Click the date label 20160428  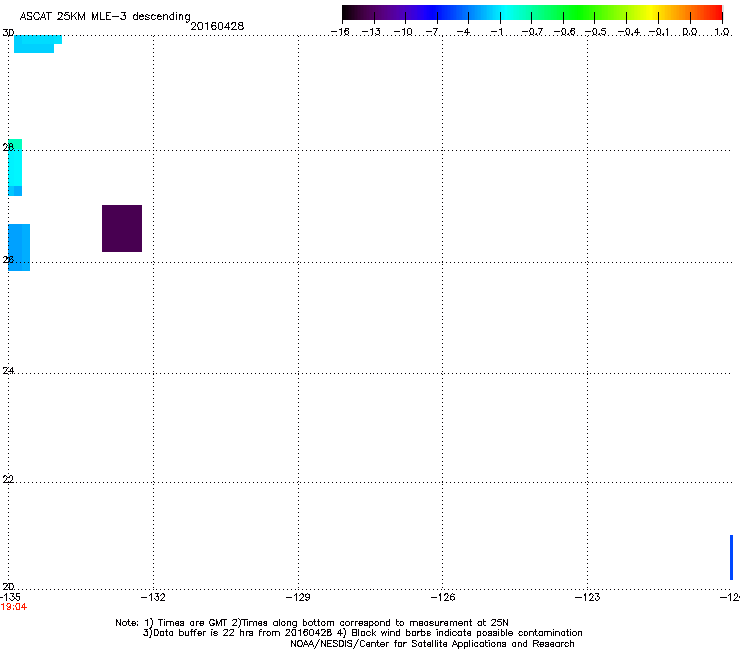pos(217,26)
